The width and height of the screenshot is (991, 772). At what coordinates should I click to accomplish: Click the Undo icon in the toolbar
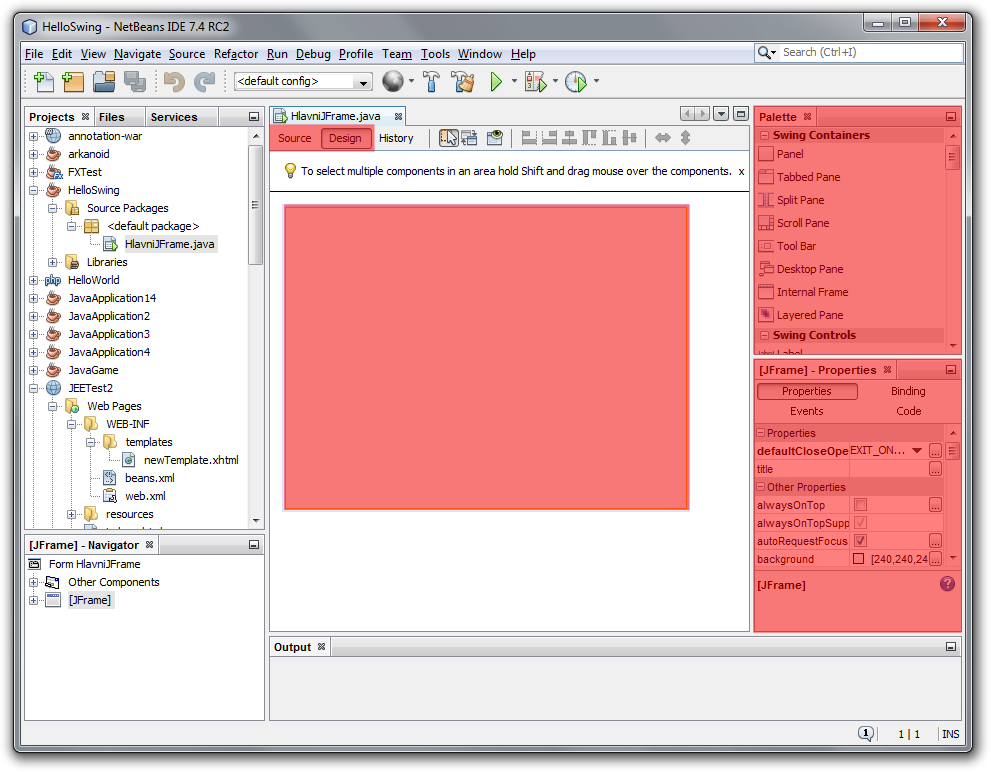tap(174, 82)
